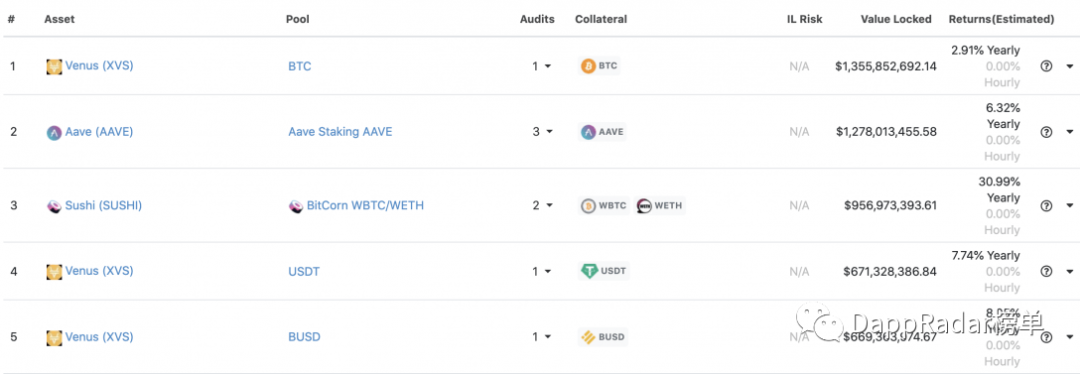Click the WETH collateral badge

660,205
